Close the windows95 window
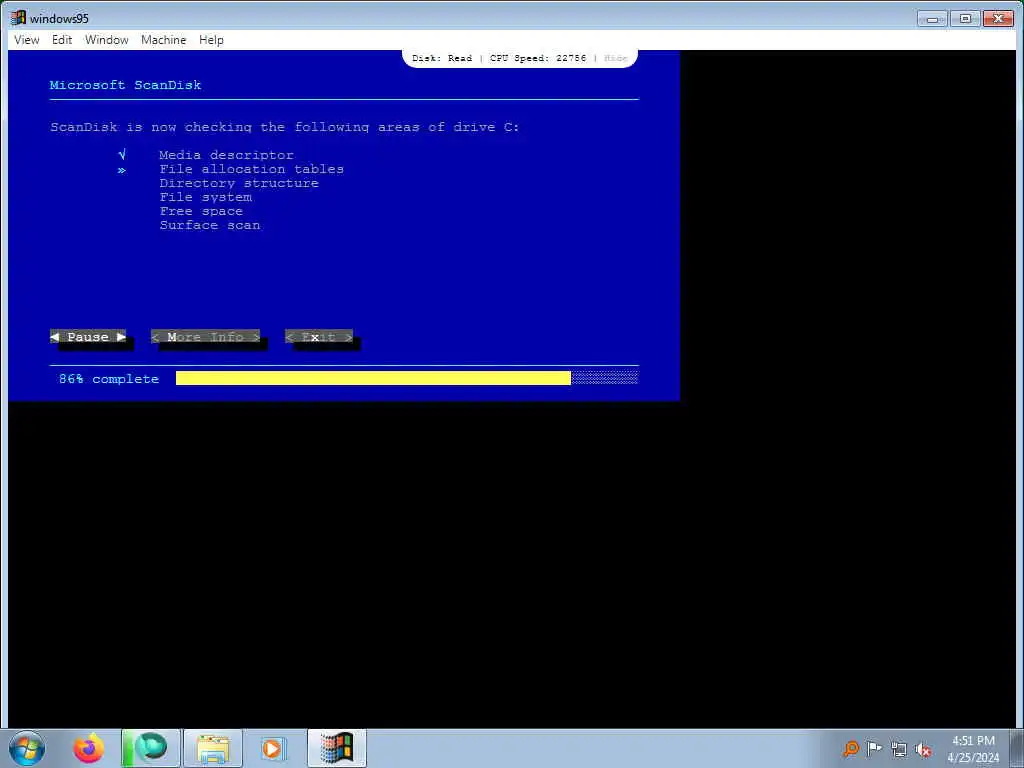 [x=998, y=18]
